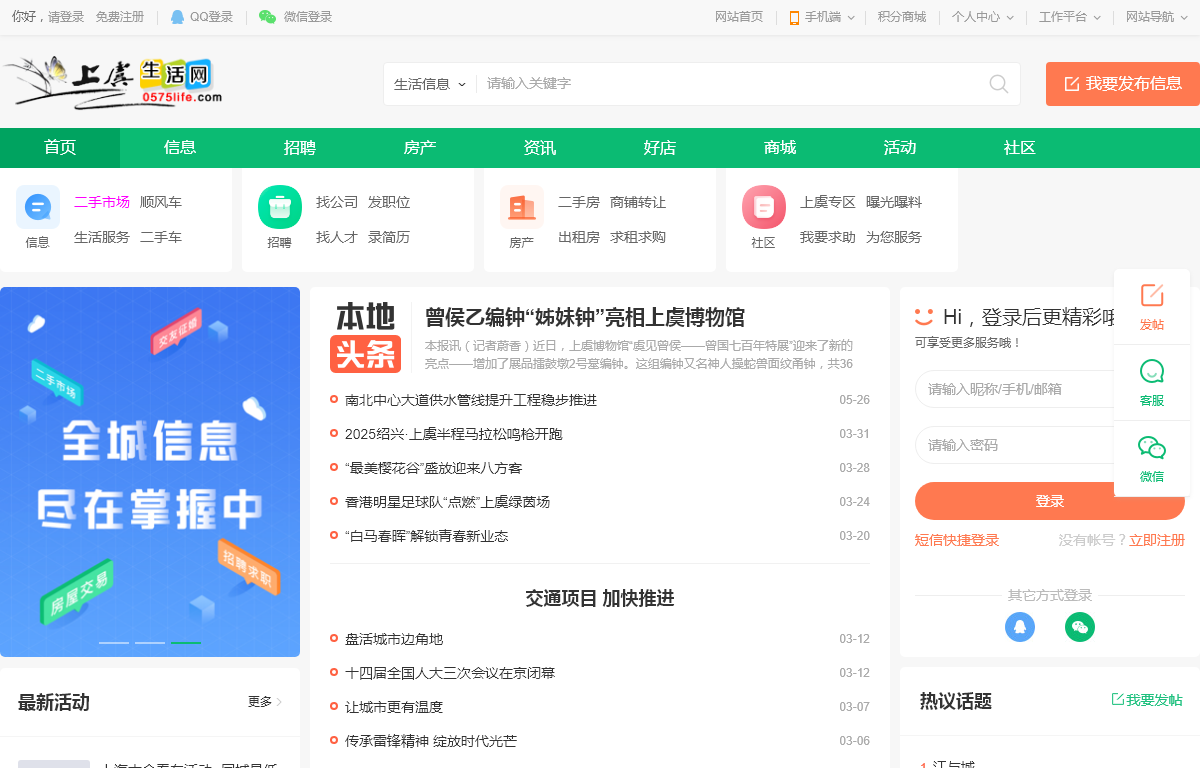1200x768 pixels.
Task: Expand the 网站导航 dropdown
Action: [x=1155, y=17]
